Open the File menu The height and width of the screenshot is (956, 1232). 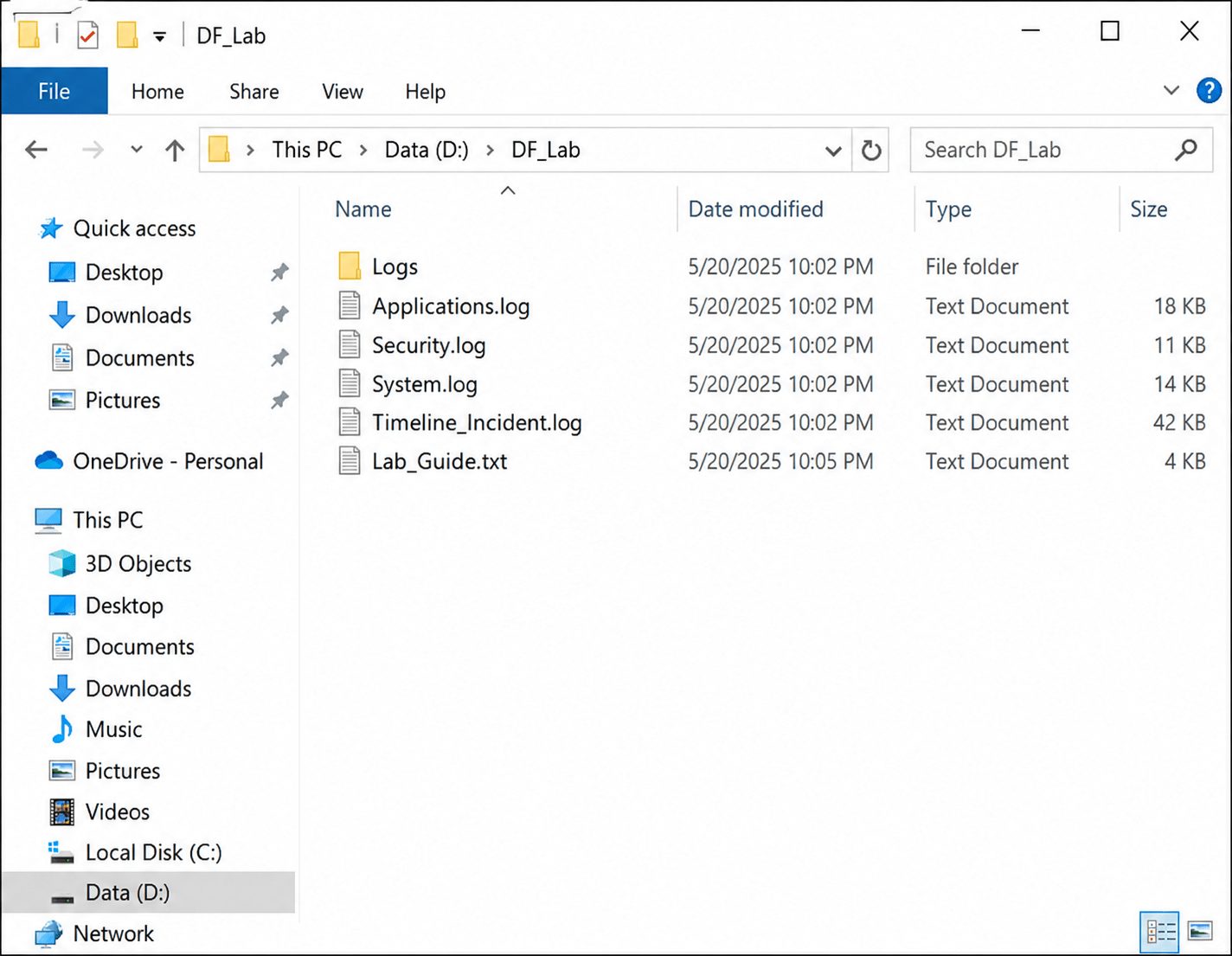tap(54, 91)
